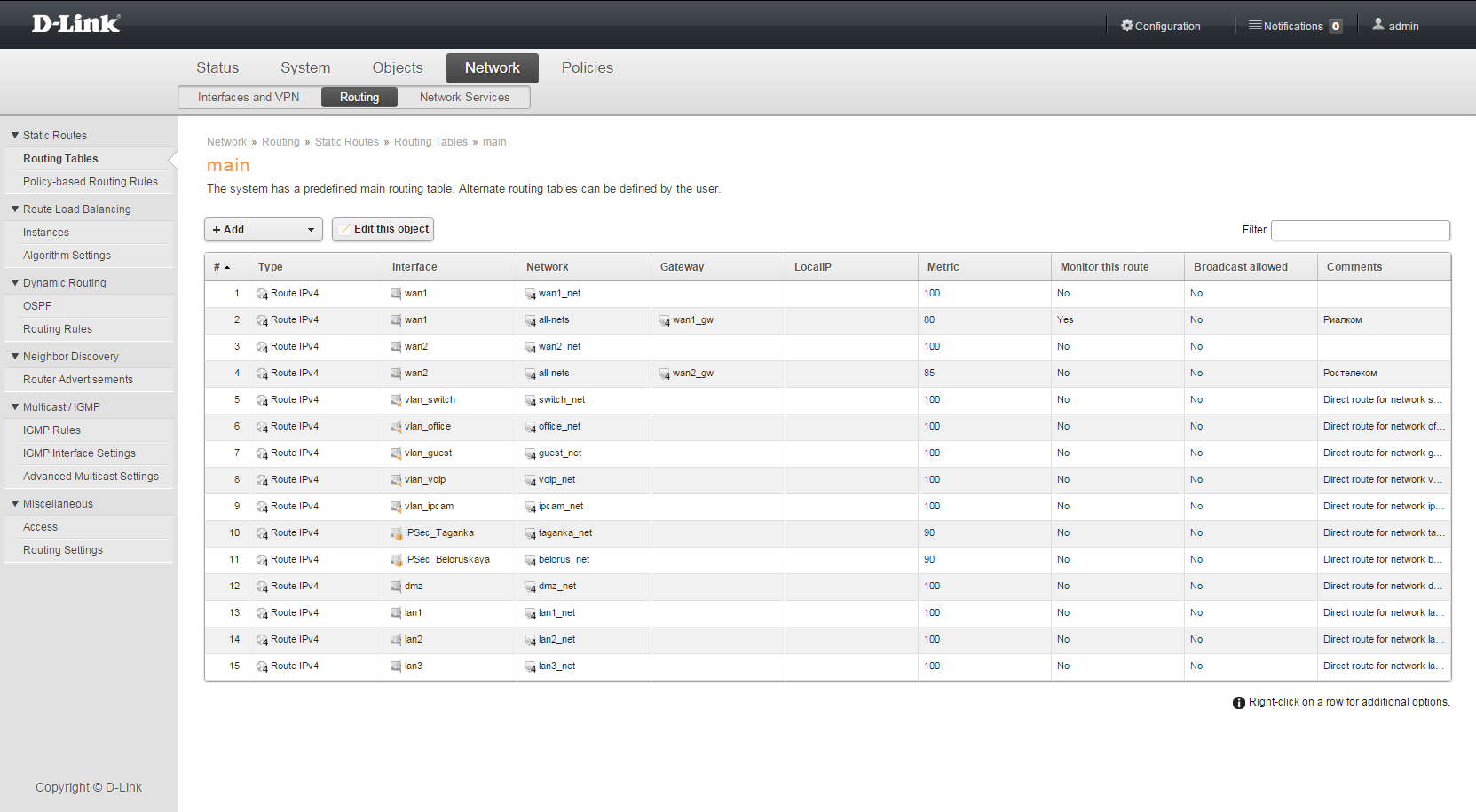Open Policy-based Routing Rules in sidebar

click(90, 182)
